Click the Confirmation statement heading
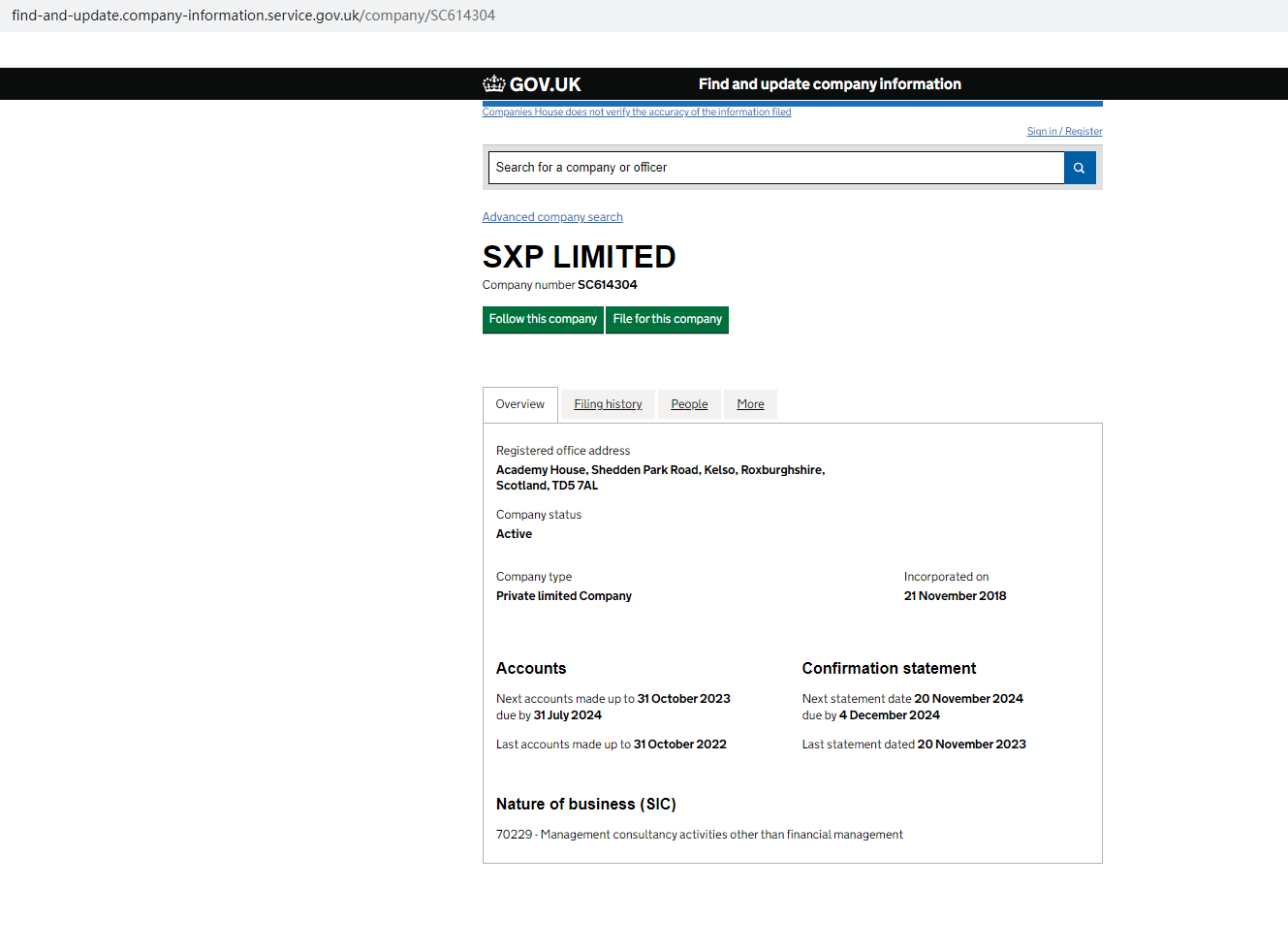This screenshot has height=951, width=1288. (890, 669)
